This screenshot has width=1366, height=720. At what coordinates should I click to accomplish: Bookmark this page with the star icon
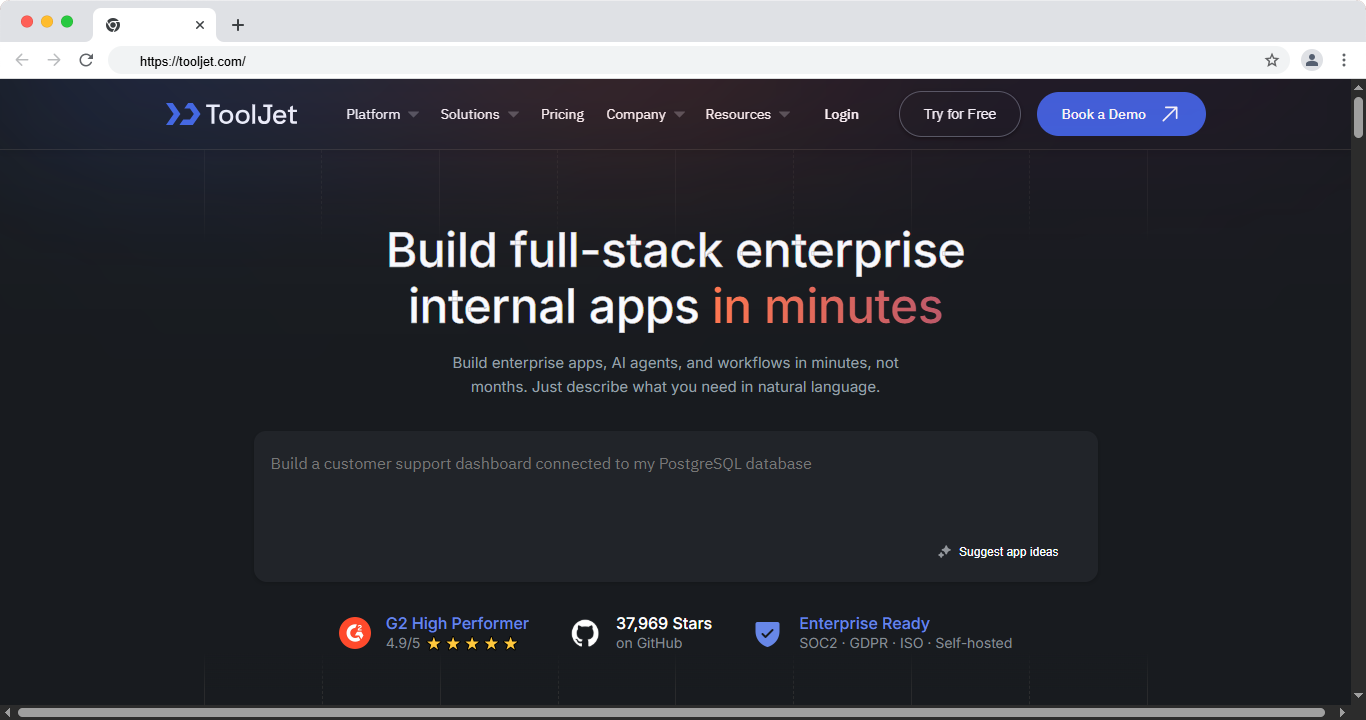(x=1272, y=60)
